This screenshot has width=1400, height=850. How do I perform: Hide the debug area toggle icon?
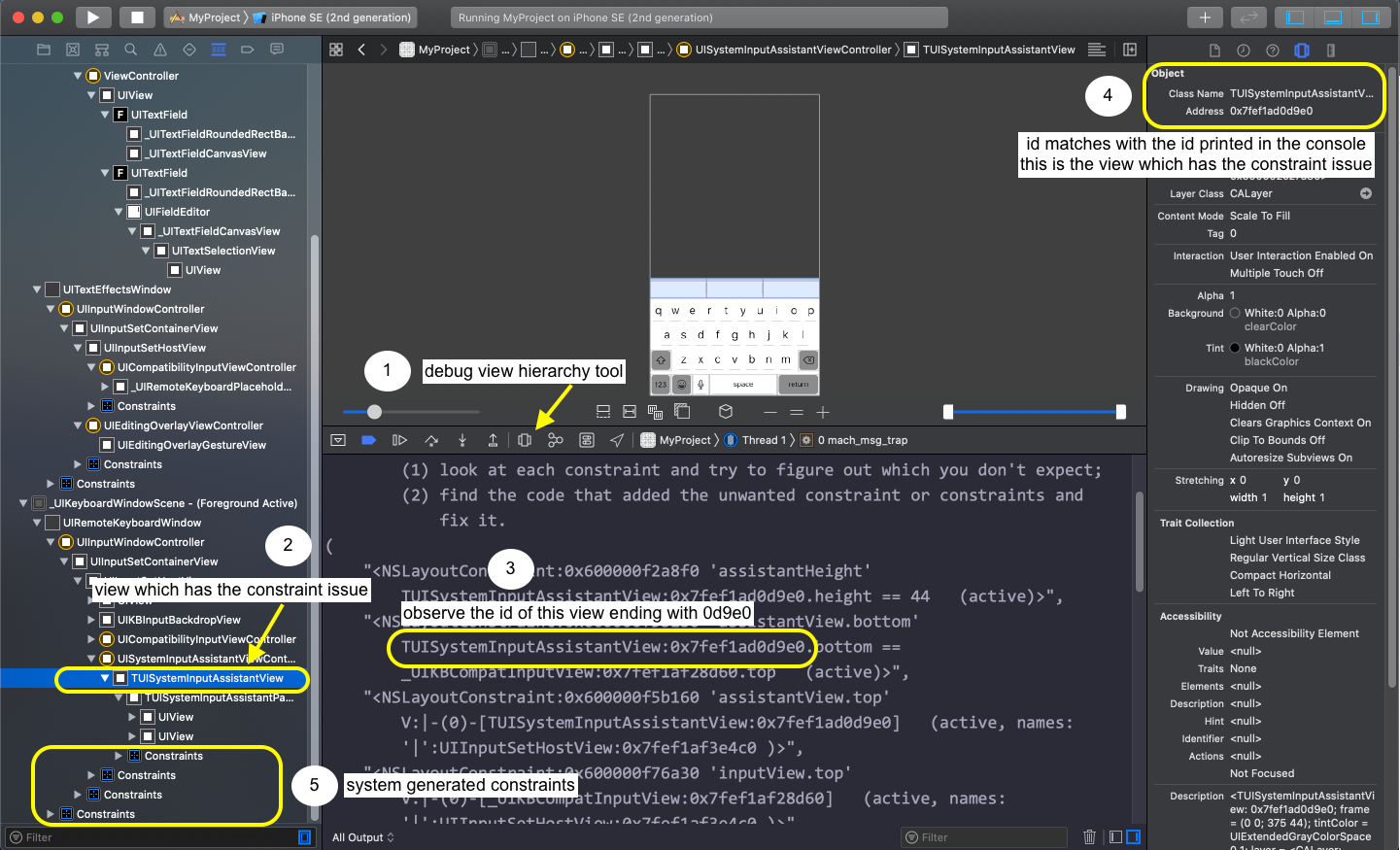point(338,440)
